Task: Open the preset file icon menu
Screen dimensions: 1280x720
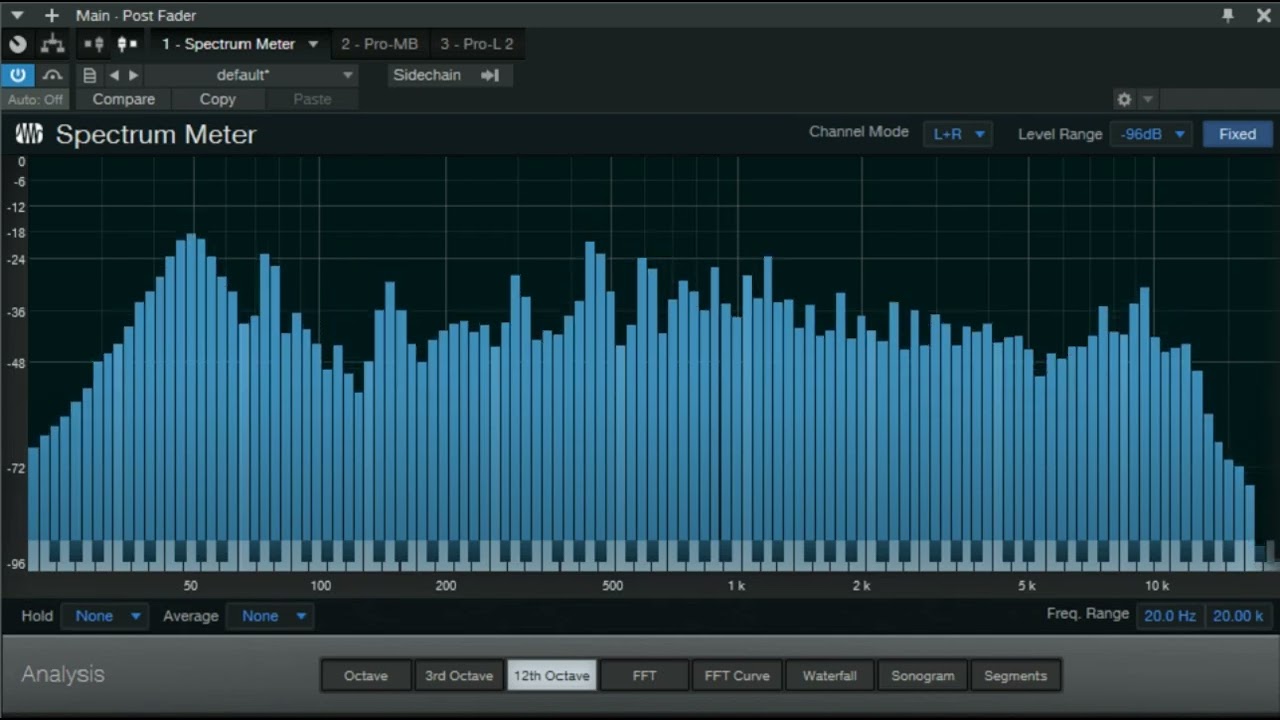Action: coord(90,75)
